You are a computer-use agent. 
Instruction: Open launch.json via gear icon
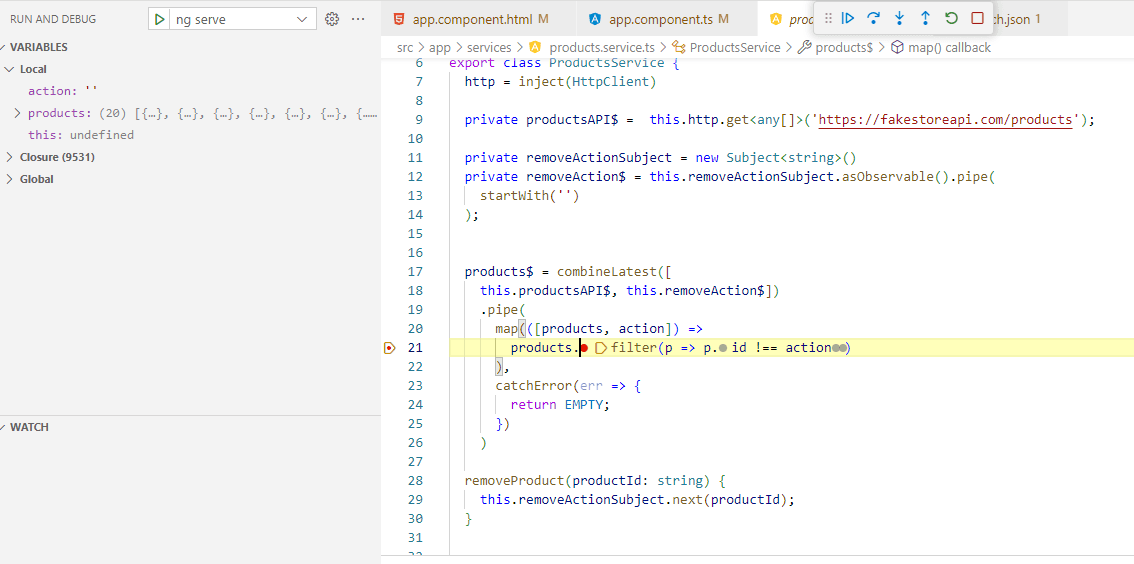[x=333, y=19]
